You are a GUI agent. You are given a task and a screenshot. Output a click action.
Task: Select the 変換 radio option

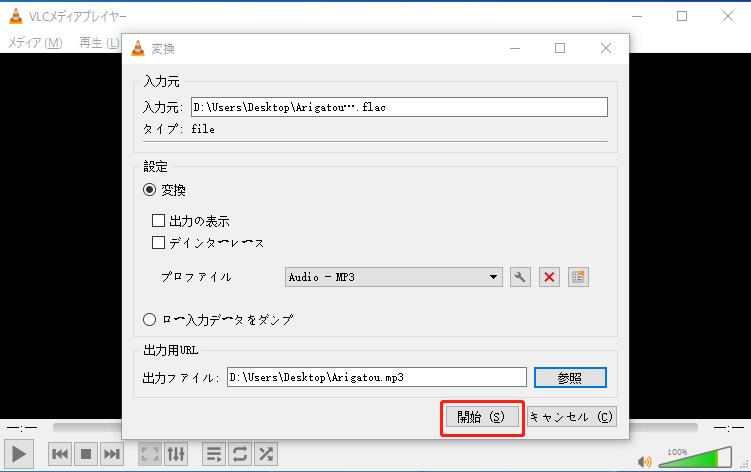149,190
